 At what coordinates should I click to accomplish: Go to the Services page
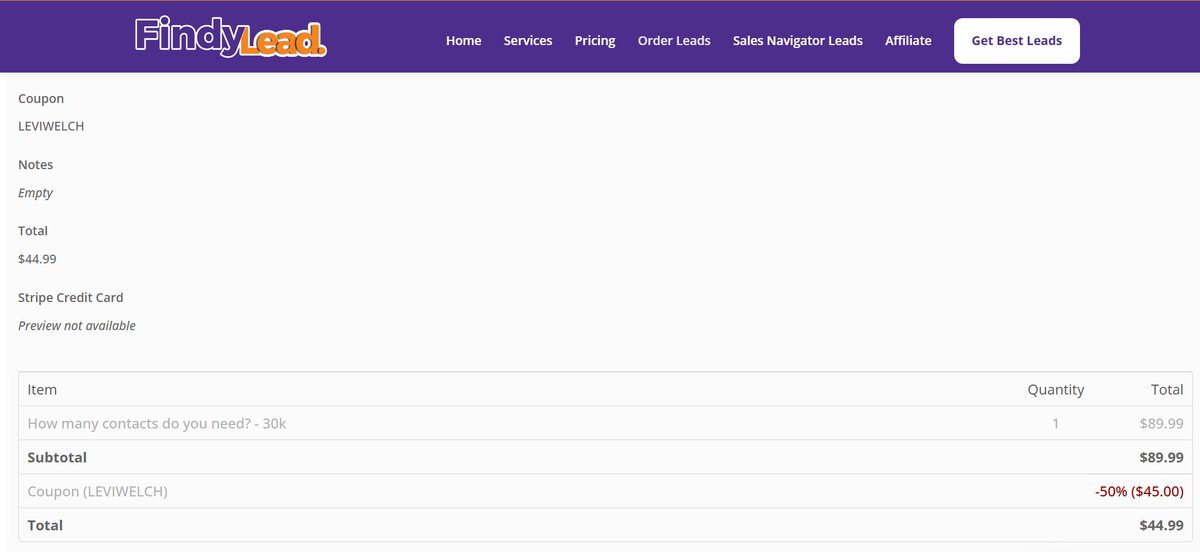(x=528, y=41)
